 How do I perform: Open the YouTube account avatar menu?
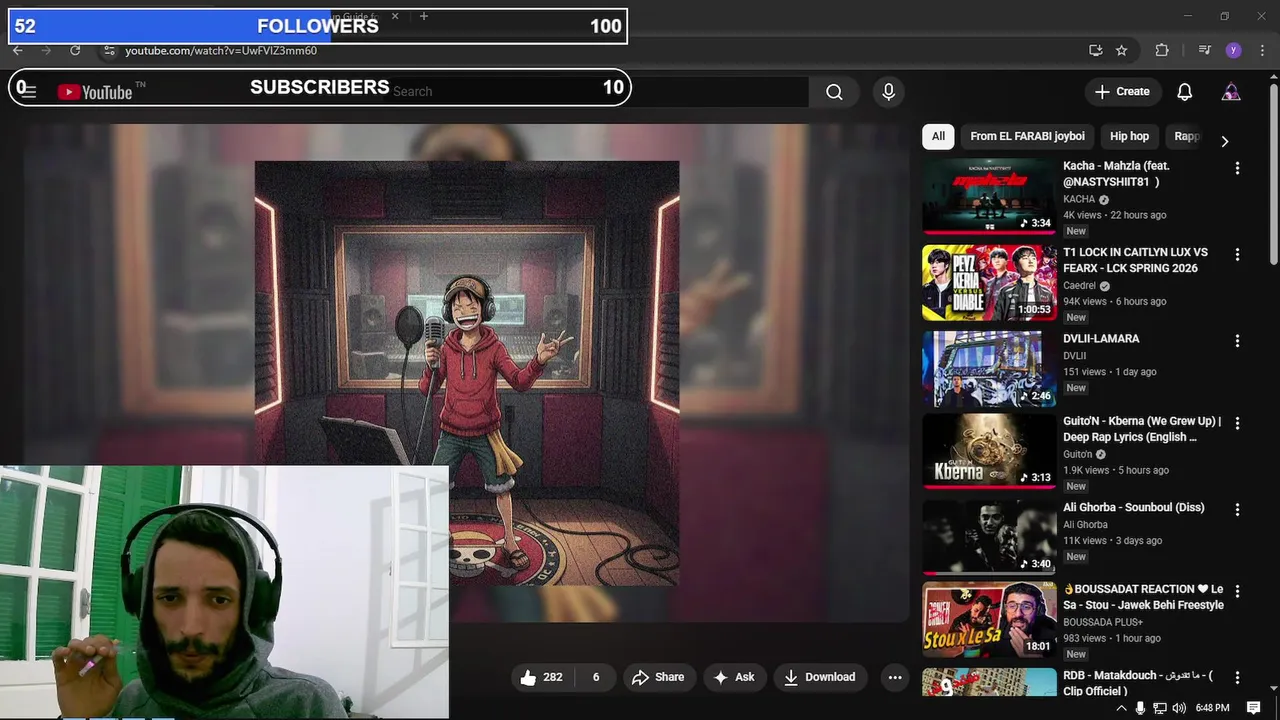coord(1231,92)
